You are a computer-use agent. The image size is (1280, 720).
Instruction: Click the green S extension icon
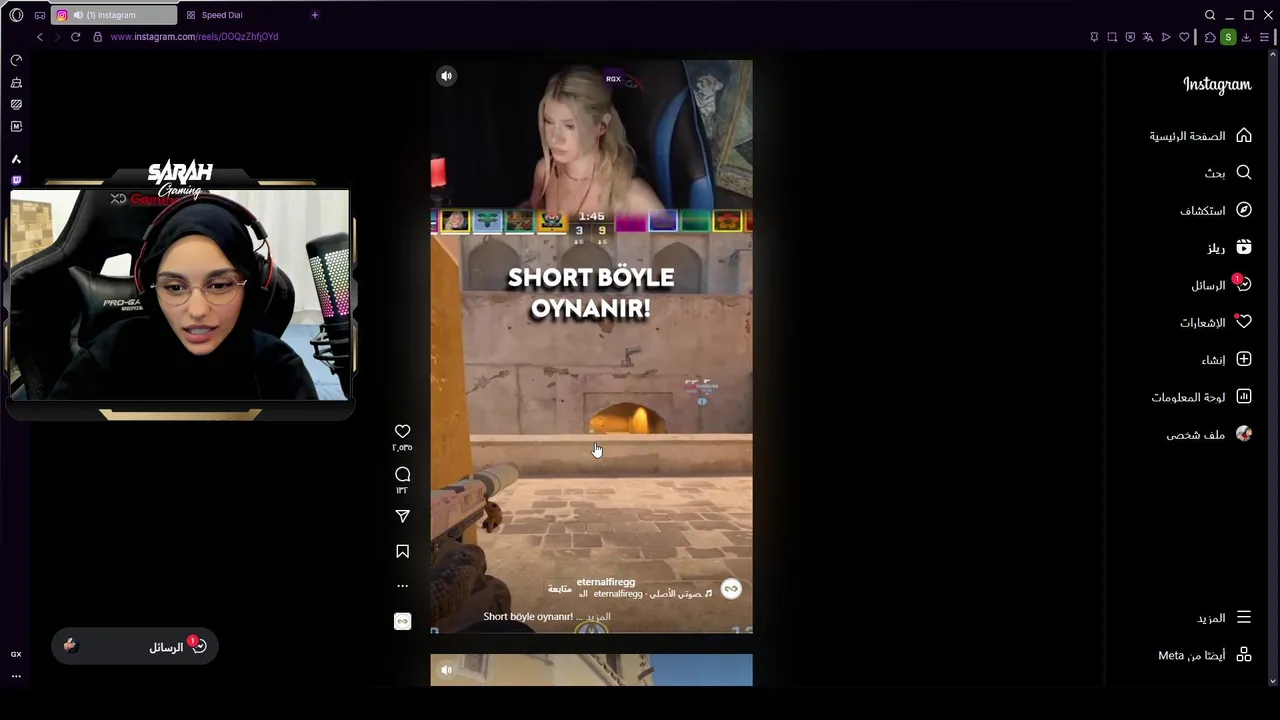tap(1228, 37)
